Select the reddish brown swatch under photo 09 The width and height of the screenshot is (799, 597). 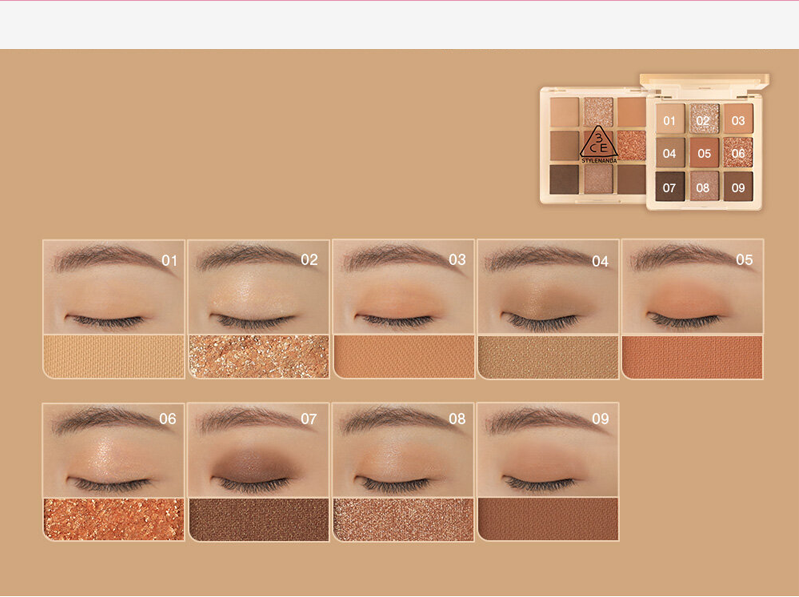point(548,519)
